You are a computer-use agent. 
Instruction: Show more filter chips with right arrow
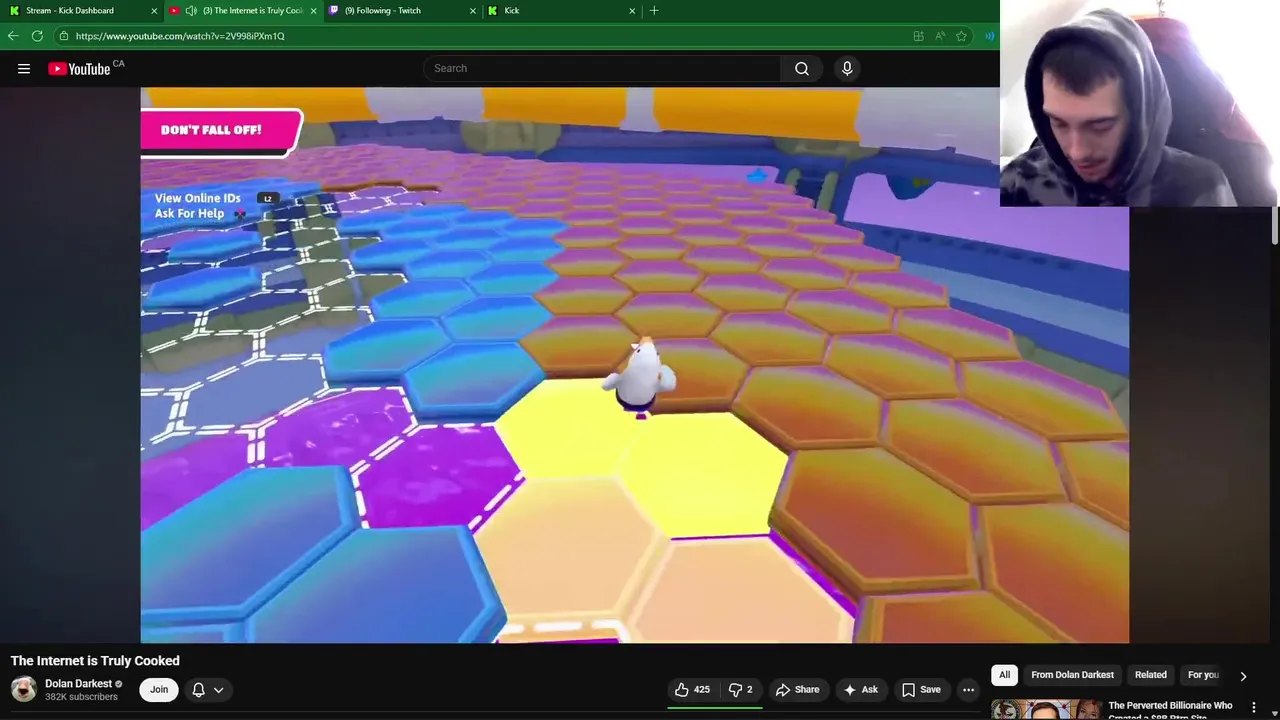pyautogui.click(x=1243, y=676)
